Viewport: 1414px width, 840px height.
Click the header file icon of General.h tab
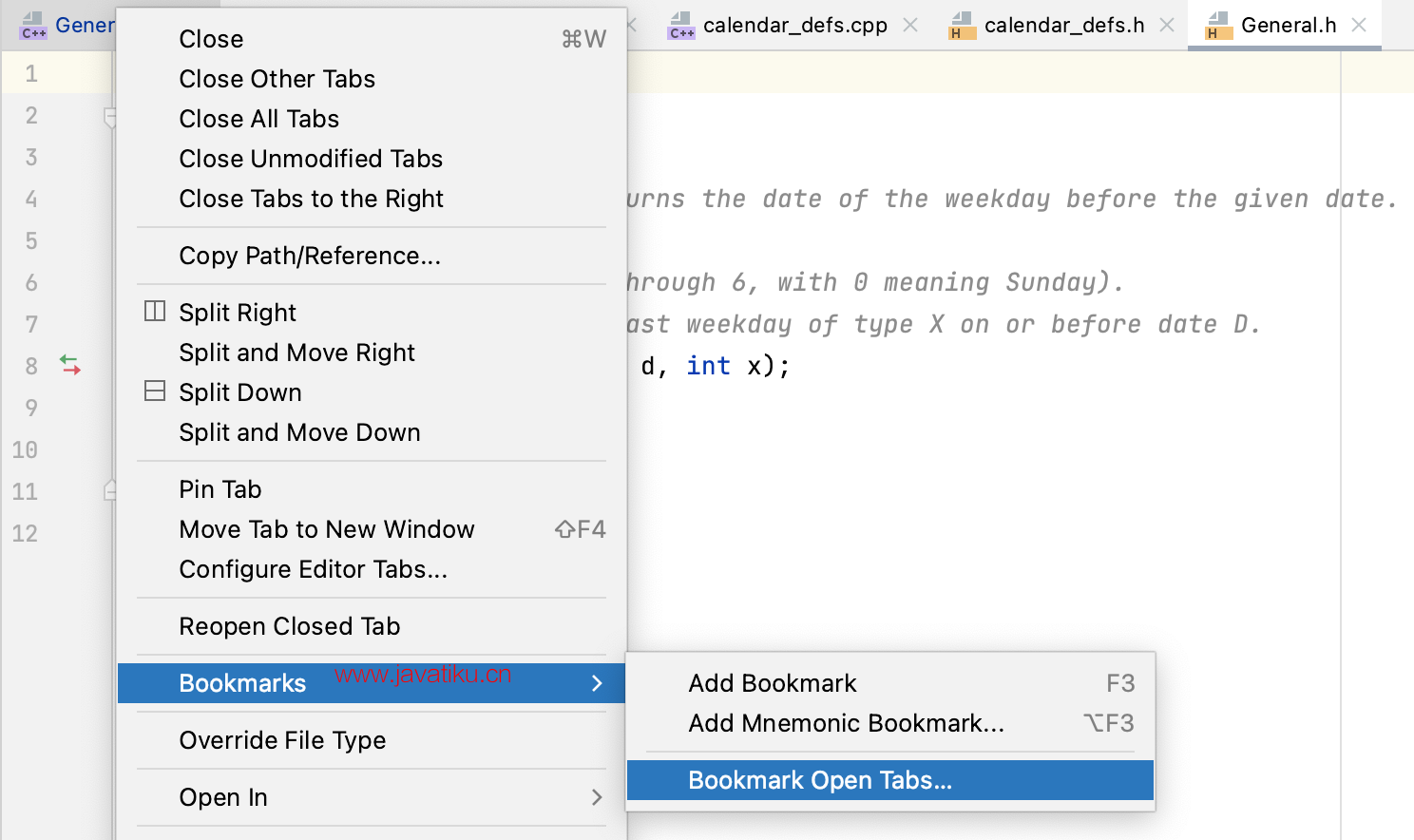1217,26
